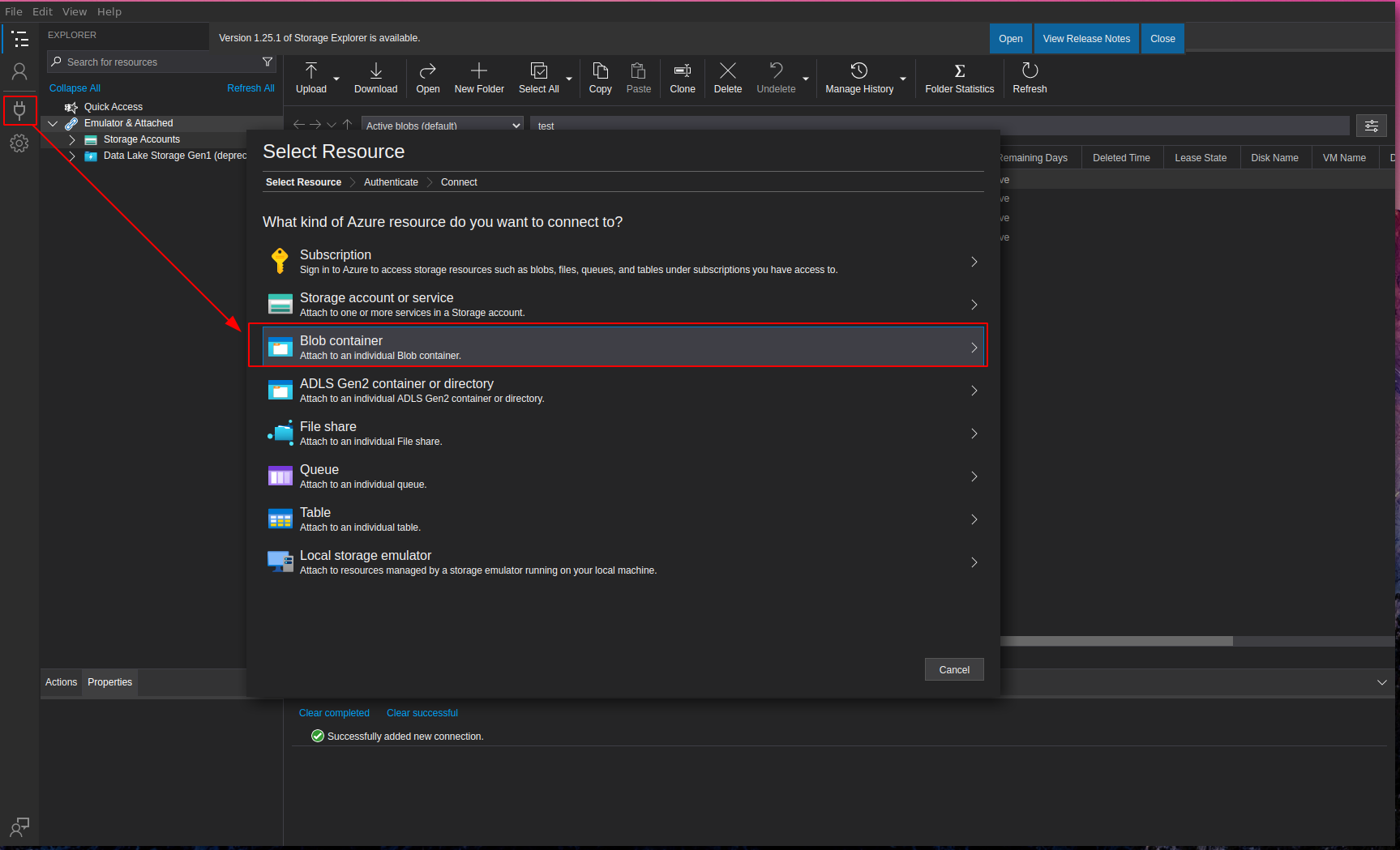Open the View menu
The height and width of the screenshot is (850, 1400).
(x=75, y=11)
